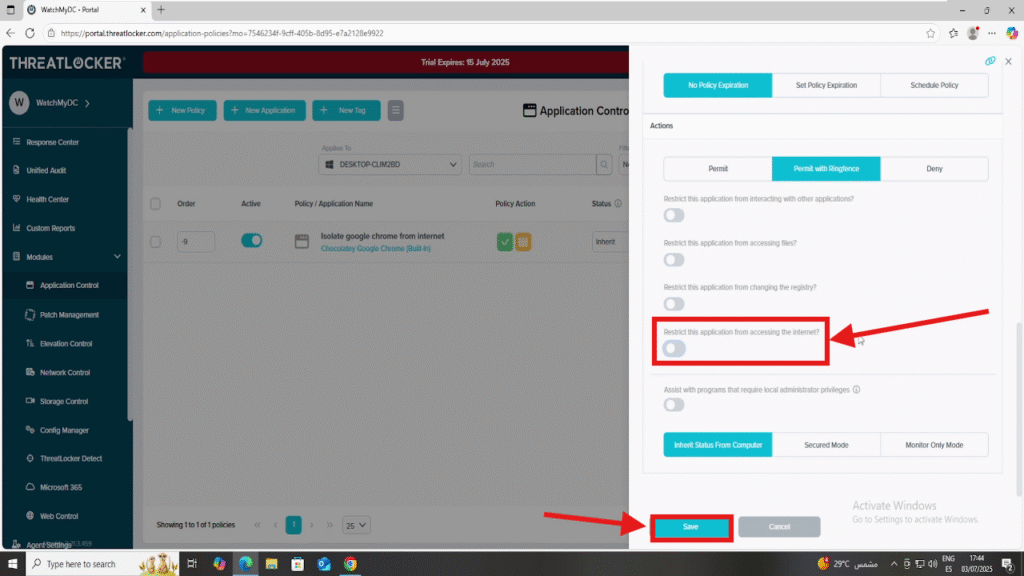Open Microsoft 365 module
1024x576 pixels.
60,487
